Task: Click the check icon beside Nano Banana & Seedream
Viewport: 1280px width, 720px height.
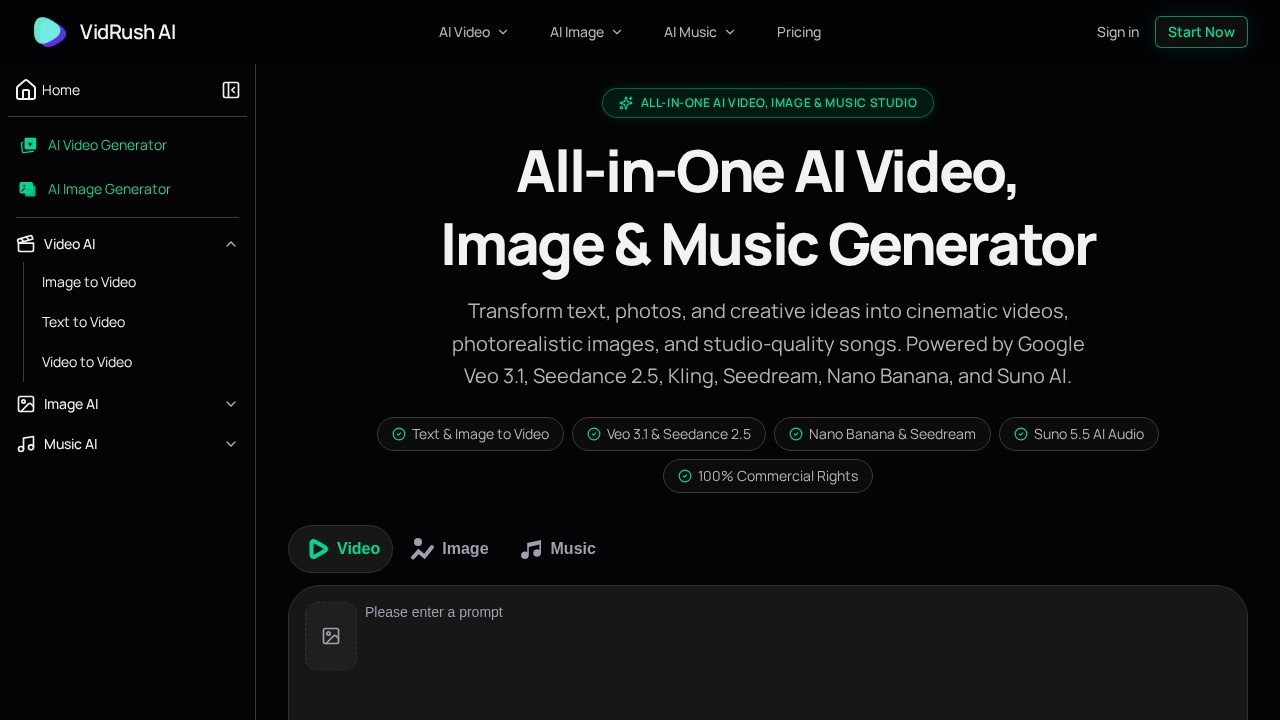Action: point(796,434)
